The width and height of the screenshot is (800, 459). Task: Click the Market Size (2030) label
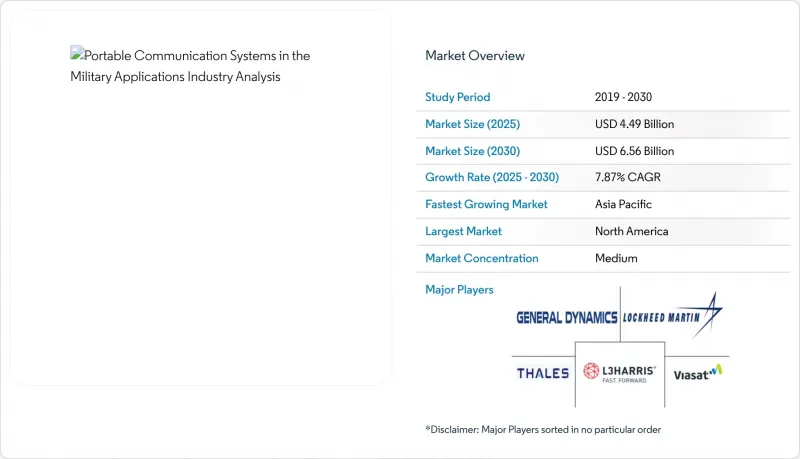point(472,151)
